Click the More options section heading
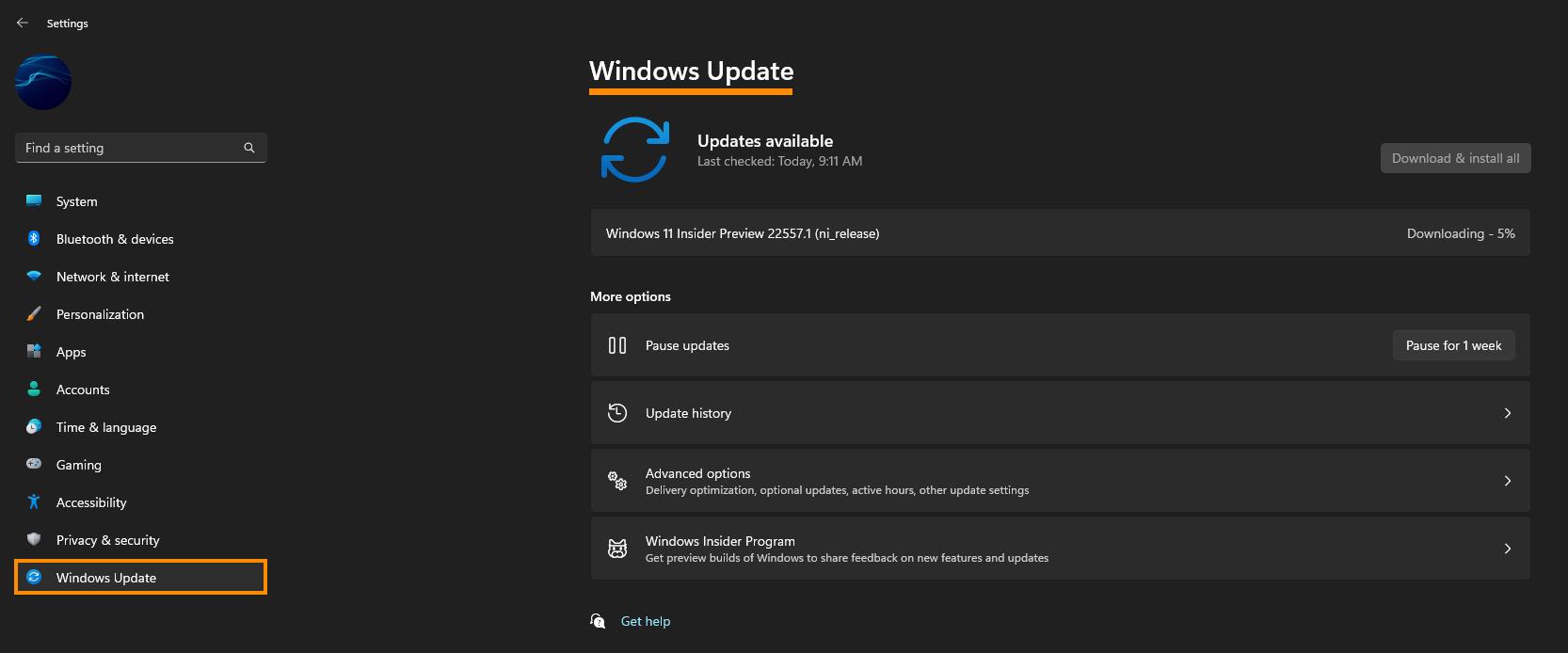The image size is (1568, 653). pyautogui.click(x=631, y=296)
